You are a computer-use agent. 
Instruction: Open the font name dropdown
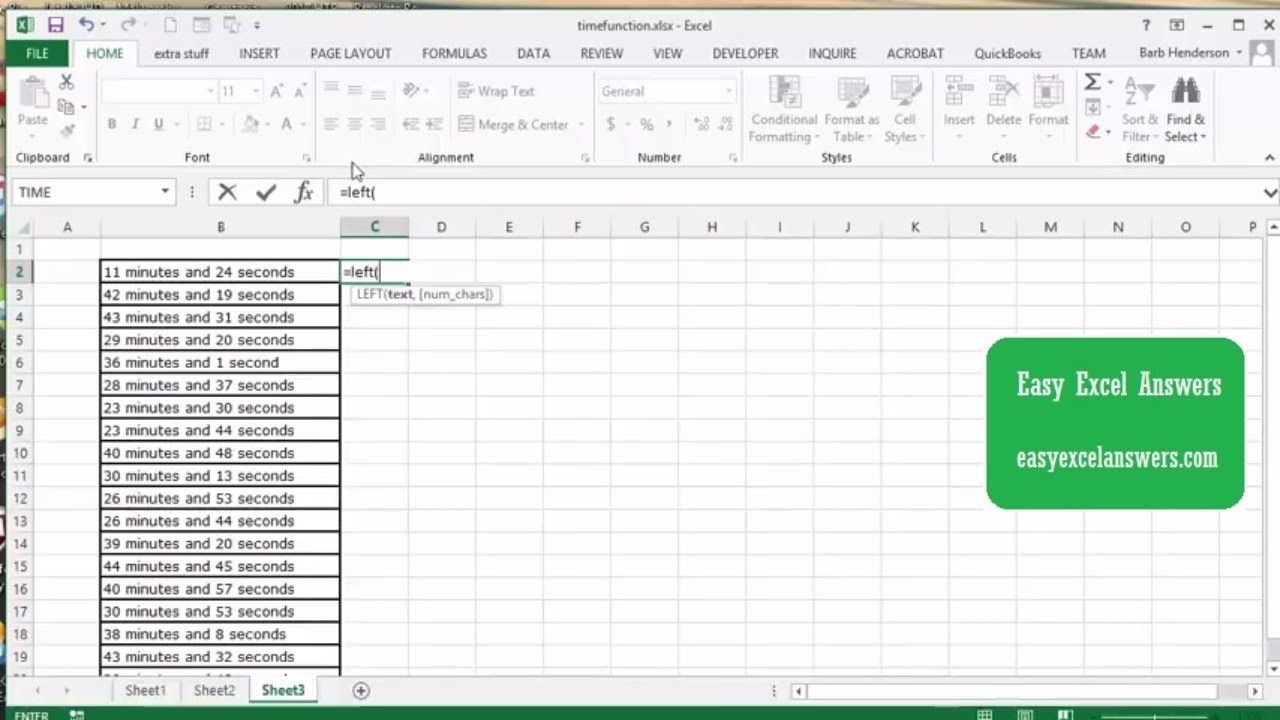pyautogui.click(x=210, y=91)
